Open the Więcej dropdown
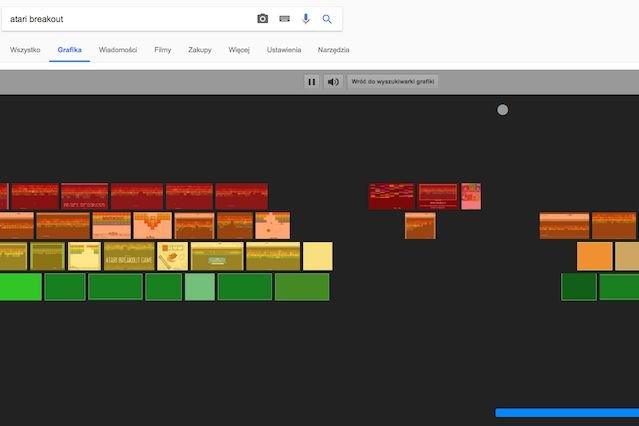 point(238,49)
